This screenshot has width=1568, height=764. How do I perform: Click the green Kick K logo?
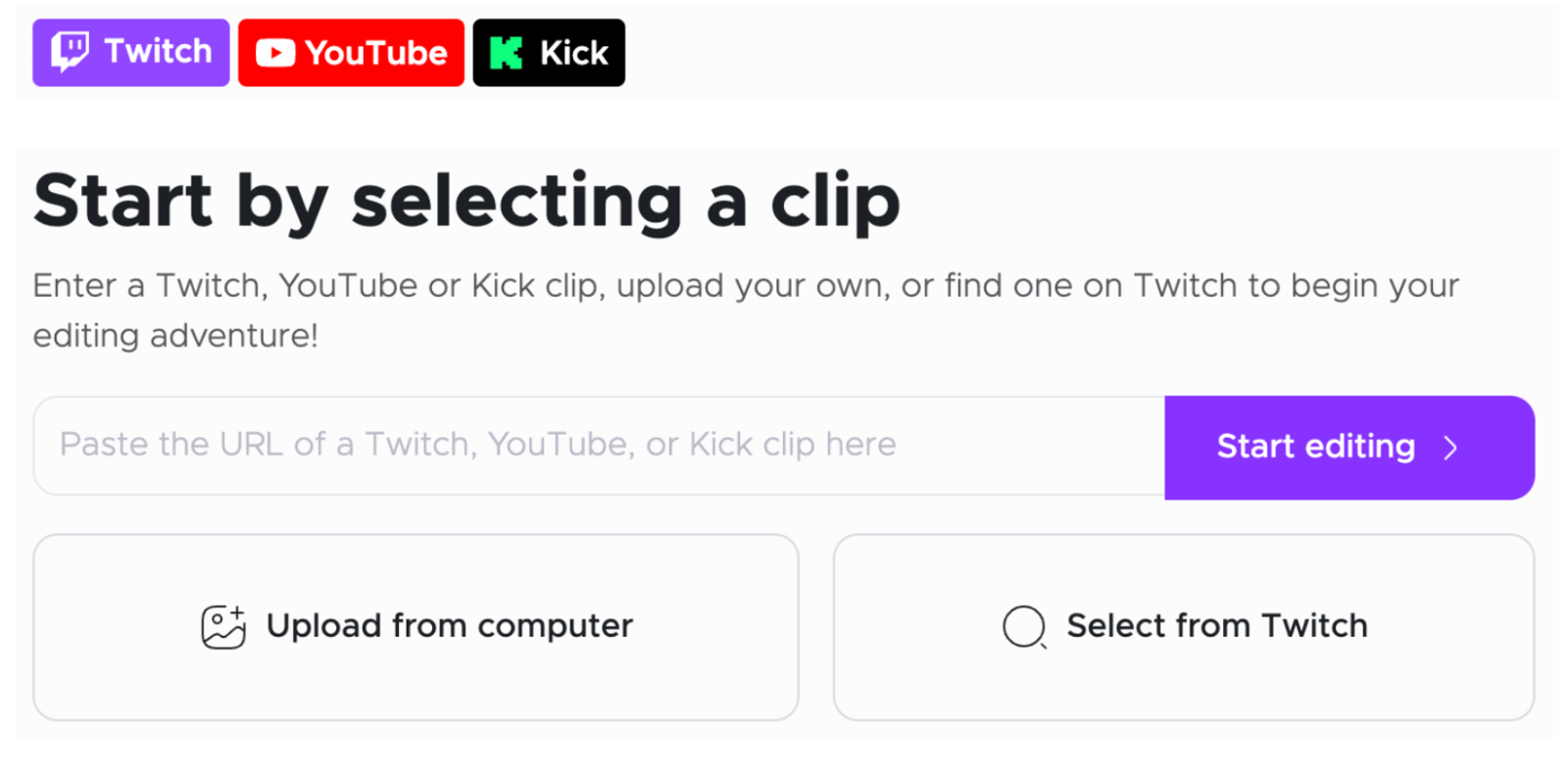[x=506, y=53]
